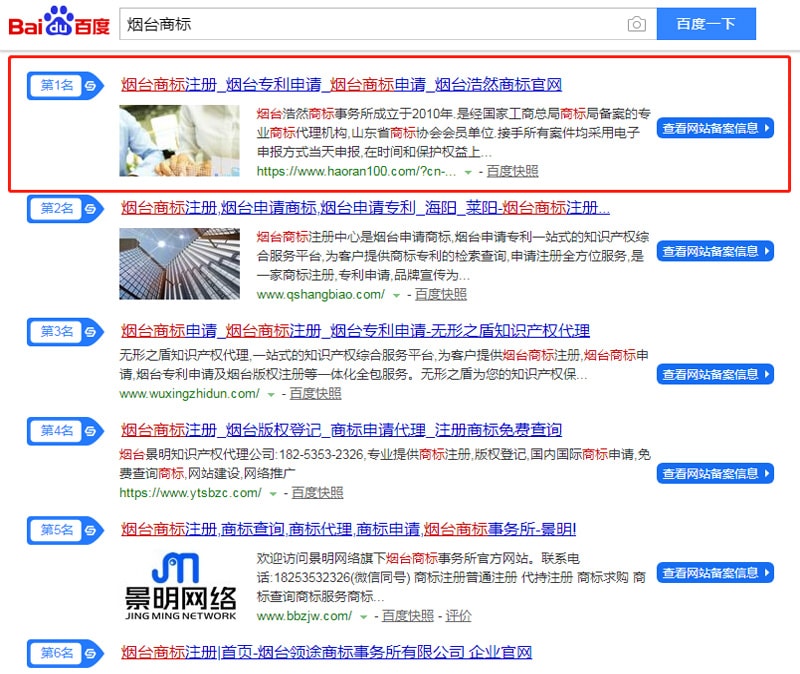This screenshot has height=674, width=800.
Task: Expand dropdown arrow next to ytsbzc URL
Action: (x=273, y=494)
